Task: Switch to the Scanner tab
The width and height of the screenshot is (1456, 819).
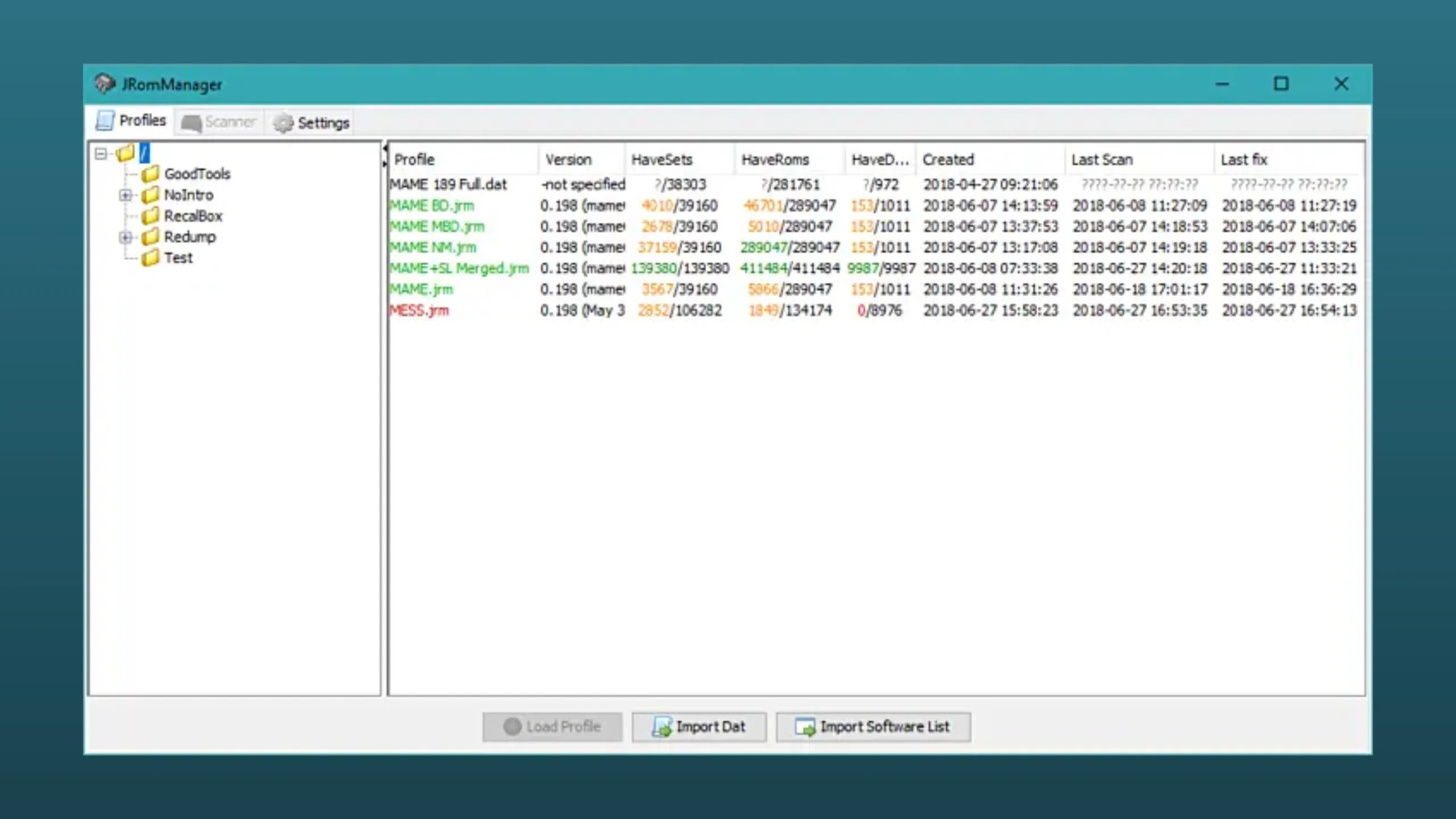Action: click(219, 122)
